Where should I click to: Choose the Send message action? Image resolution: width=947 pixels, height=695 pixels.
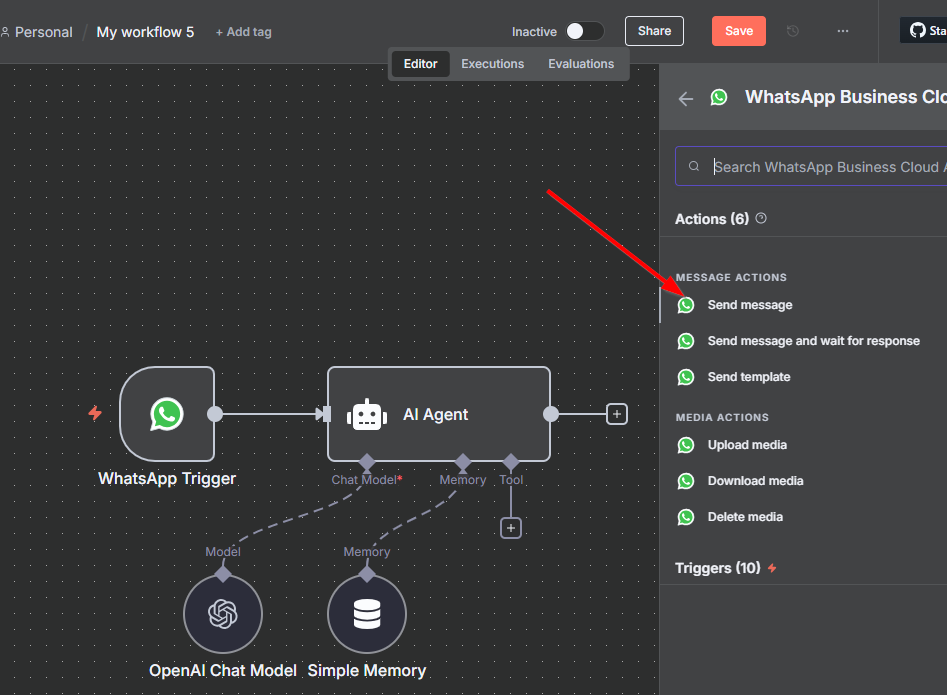click(803, 305)
